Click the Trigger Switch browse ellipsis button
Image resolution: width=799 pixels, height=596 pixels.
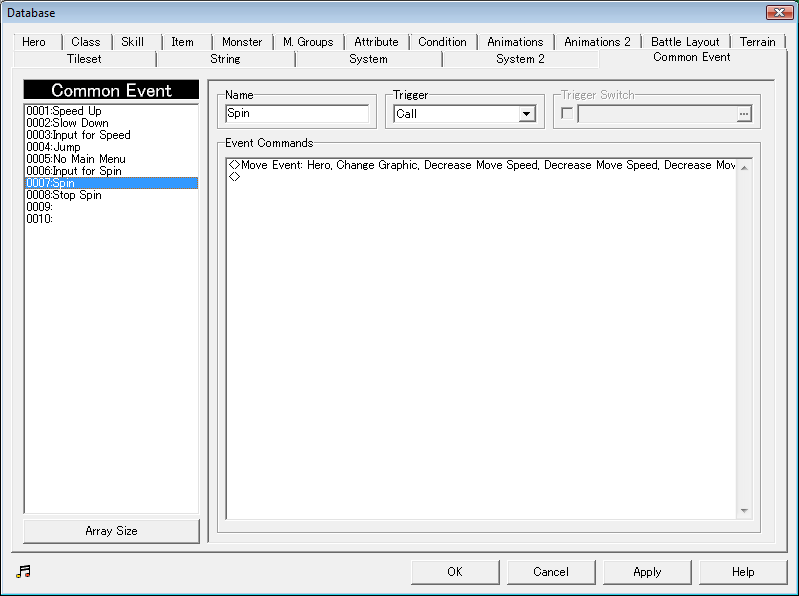(743, 114)
